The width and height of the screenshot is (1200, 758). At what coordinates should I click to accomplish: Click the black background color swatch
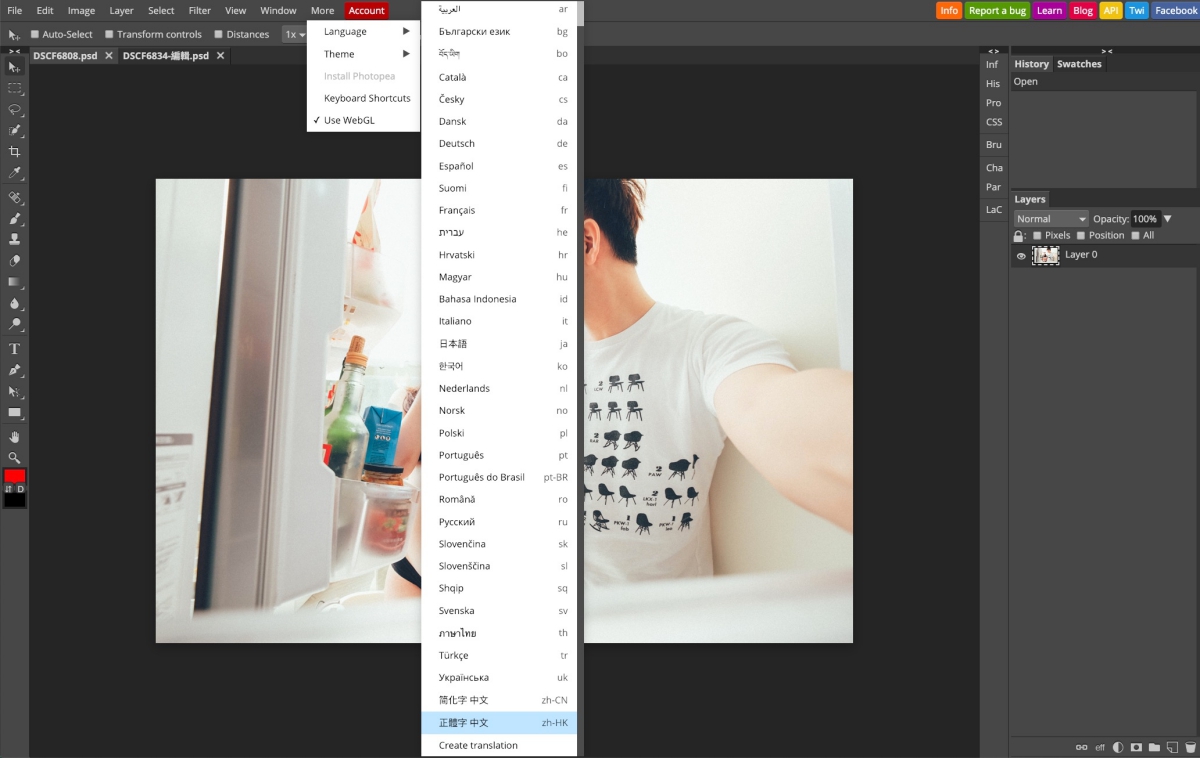point(14,500)
